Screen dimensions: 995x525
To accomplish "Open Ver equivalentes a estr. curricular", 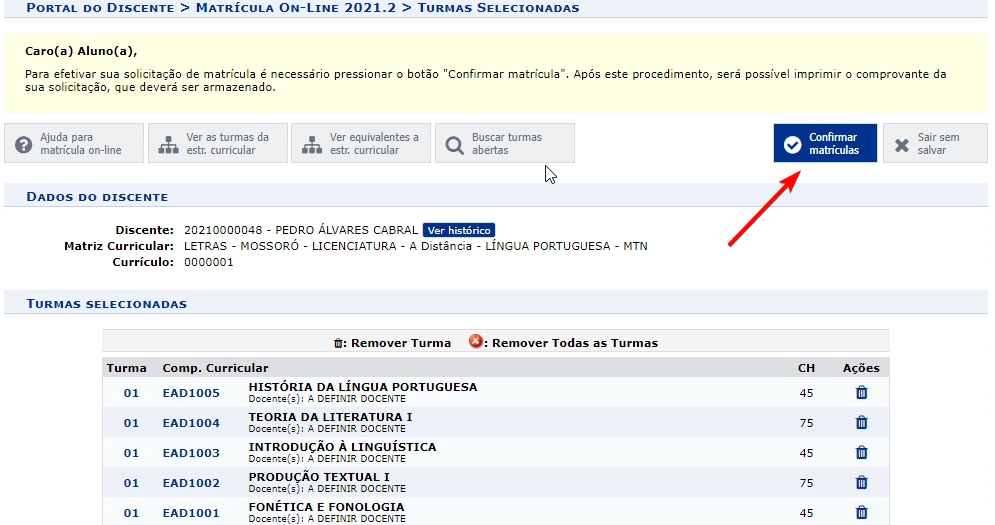I will click(361, 143).
